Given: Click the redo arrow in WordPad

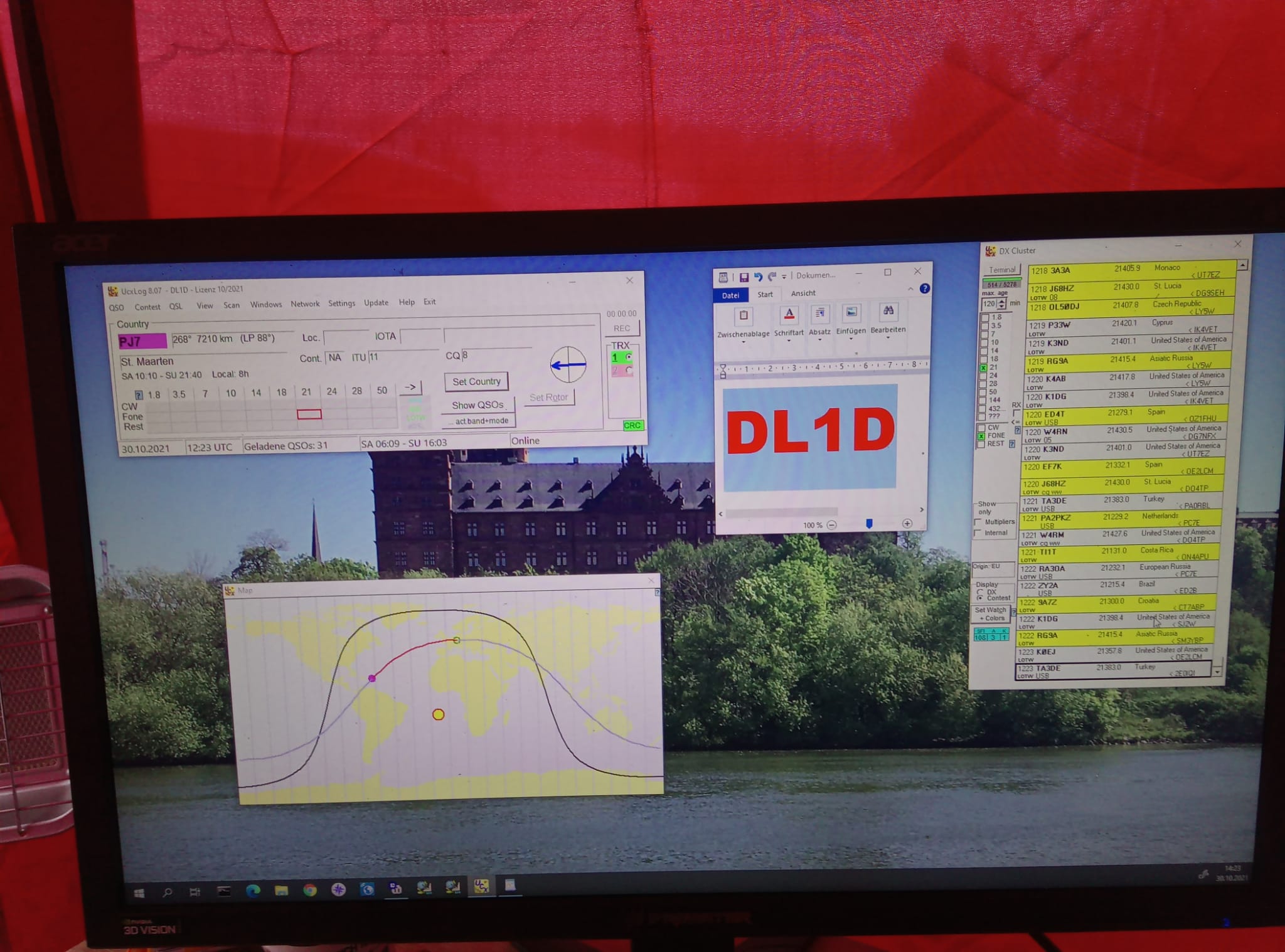Looking at the screenshot, I should 772,277.
